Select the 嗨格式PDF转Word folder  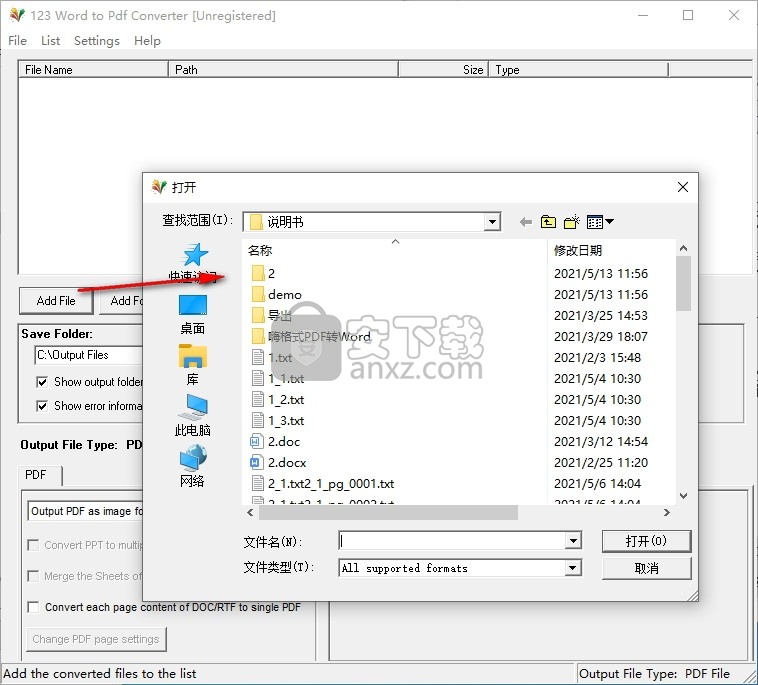tap(311, 336)
